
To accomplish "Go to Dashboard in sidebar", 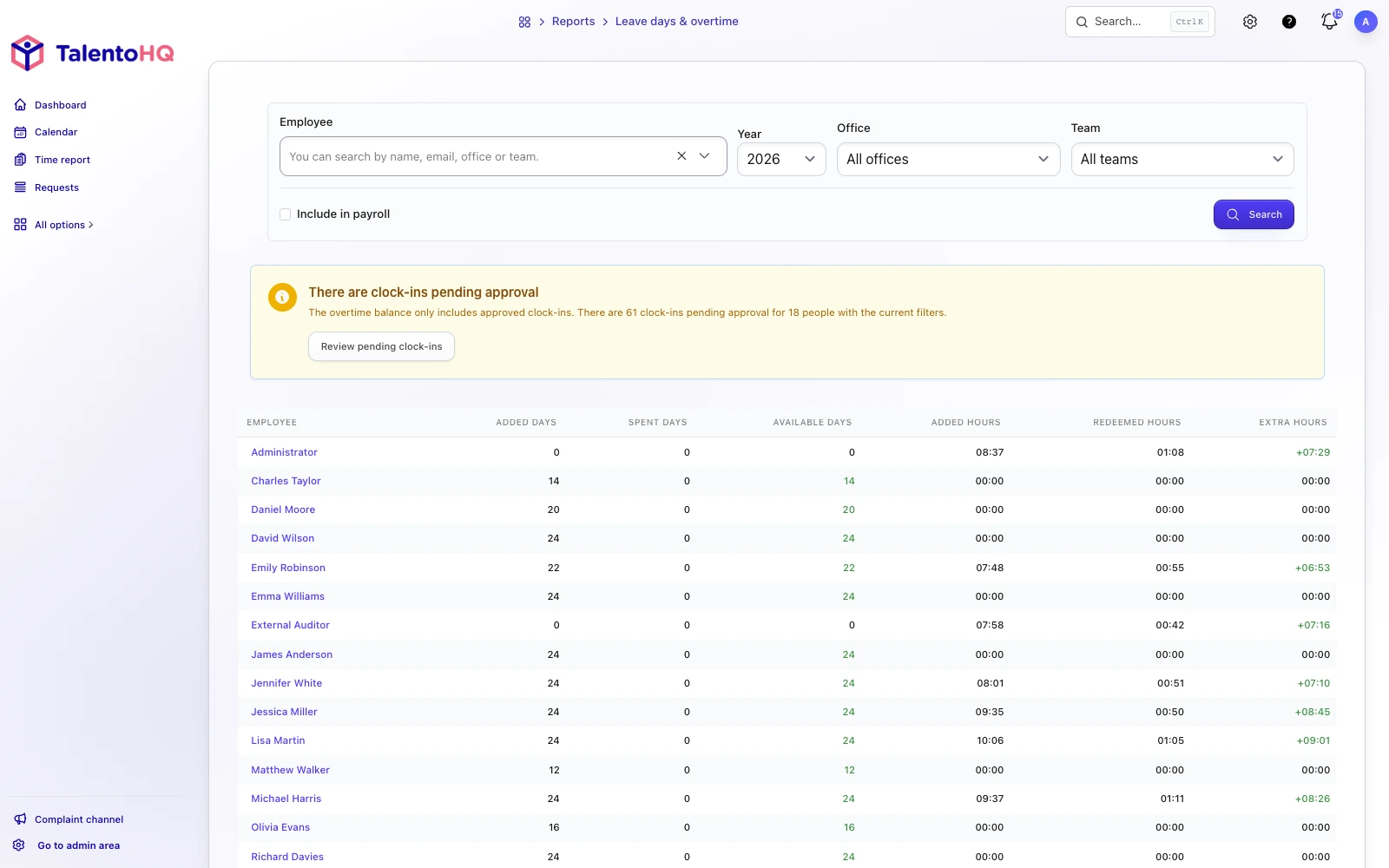I will tap(61, 105).
